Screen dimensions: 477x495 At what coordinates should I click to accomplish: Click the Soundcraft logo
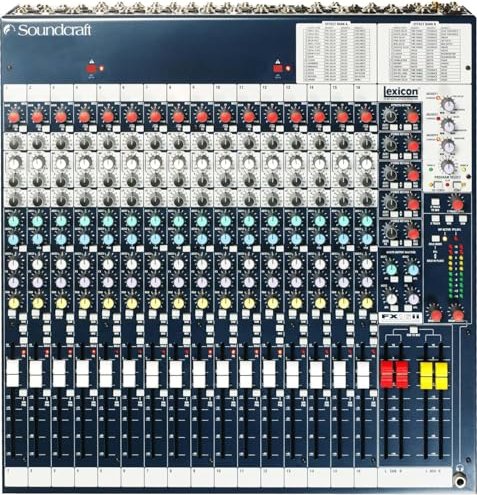47,30
